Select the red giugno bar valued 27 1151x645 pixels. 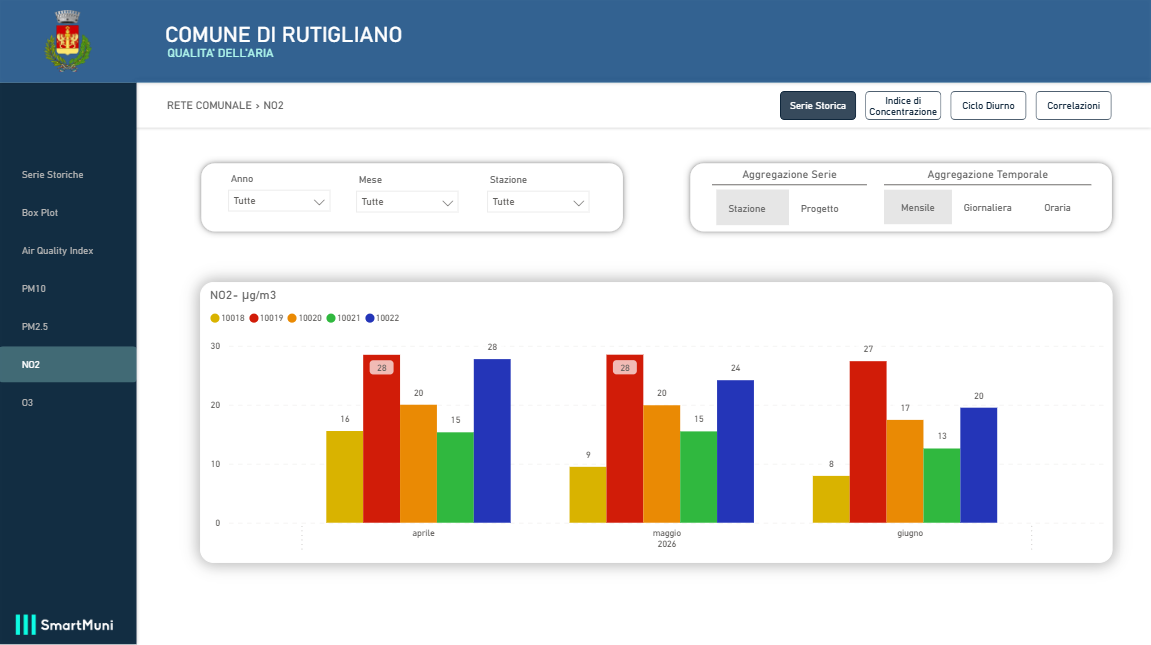[868, 442]
